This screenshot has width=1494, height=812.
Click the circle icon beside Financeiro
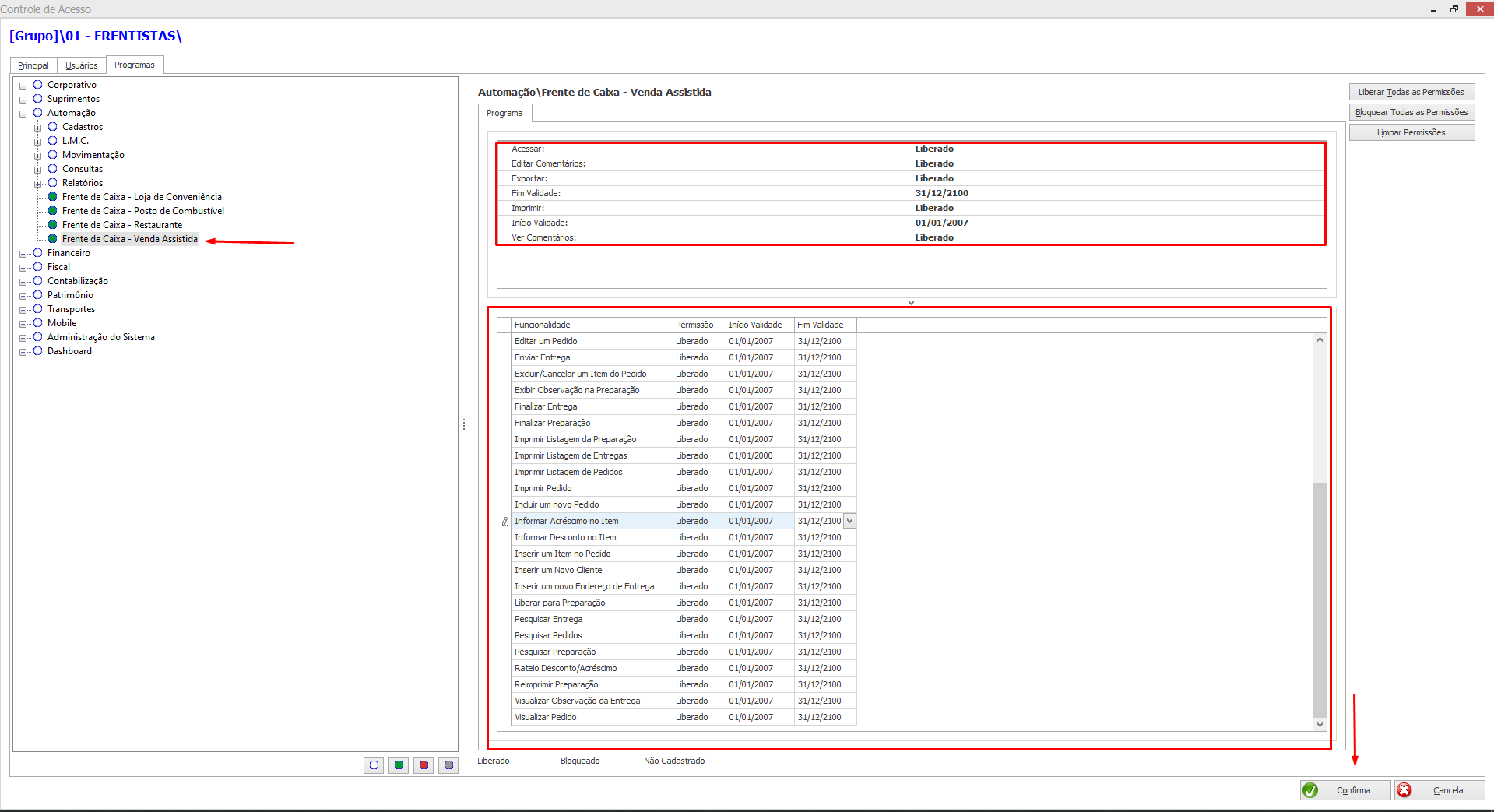(37, 253)
